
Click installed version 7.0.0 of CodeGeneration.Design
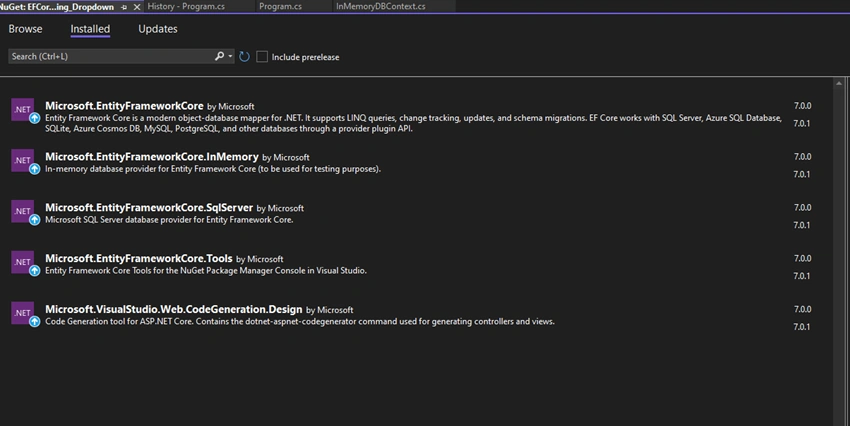pyautogui.click(x=802, y=309)
